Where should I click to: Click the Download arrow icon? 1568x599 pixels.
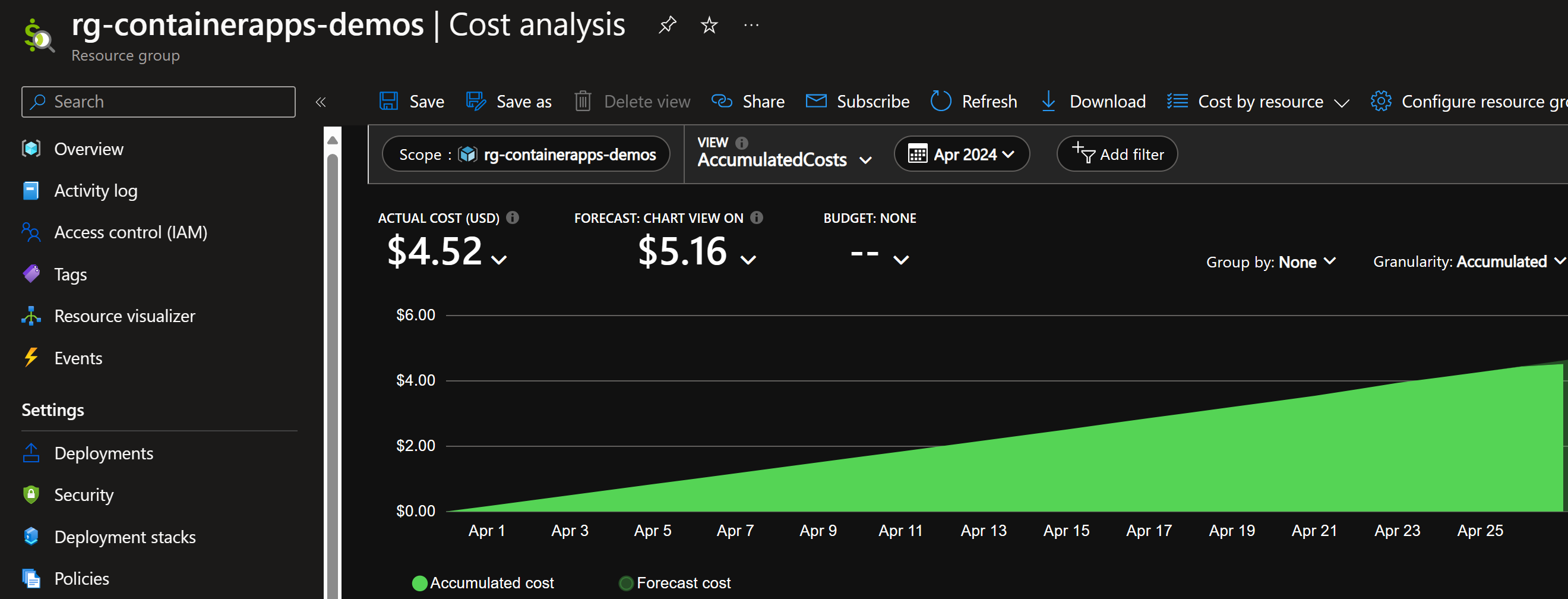1048,101
